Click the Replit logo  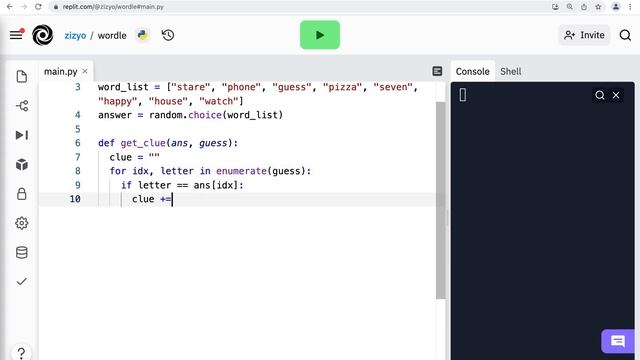coord(42,35)
